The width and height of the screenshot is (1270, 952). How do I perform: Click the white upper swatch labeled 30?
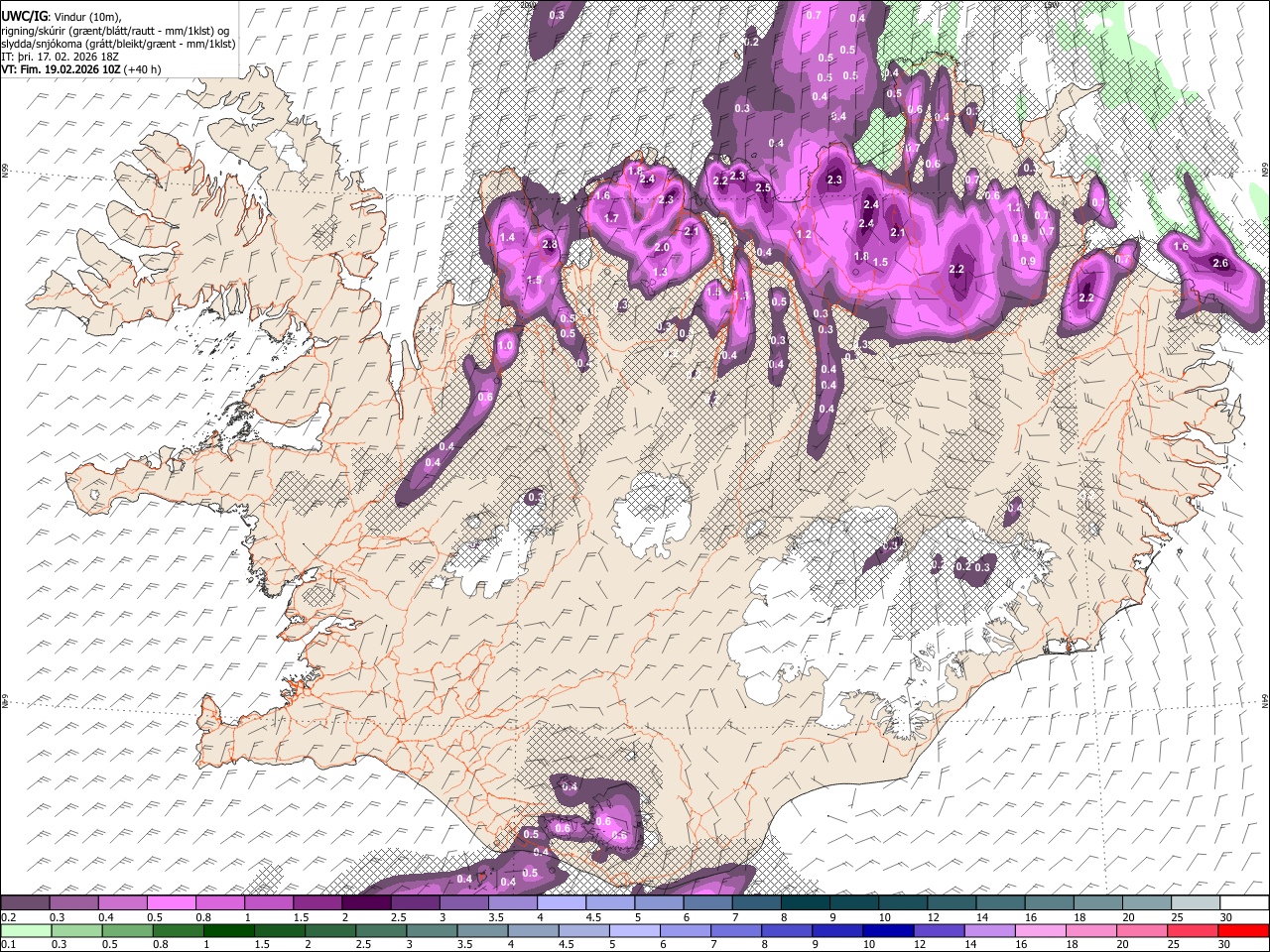pyautogui.click(x=1243, y=903)
